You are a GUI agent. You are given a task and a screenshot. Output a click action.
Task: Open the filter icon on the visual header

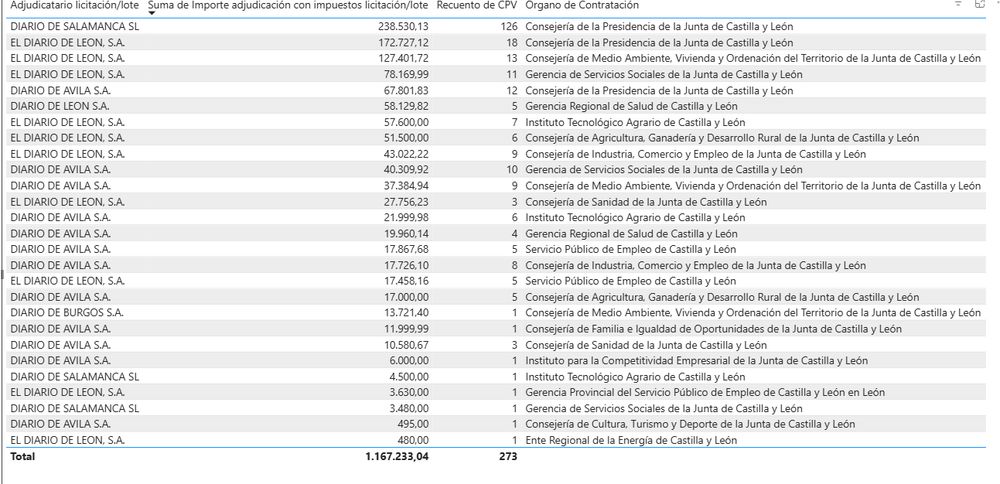(958, 3)
